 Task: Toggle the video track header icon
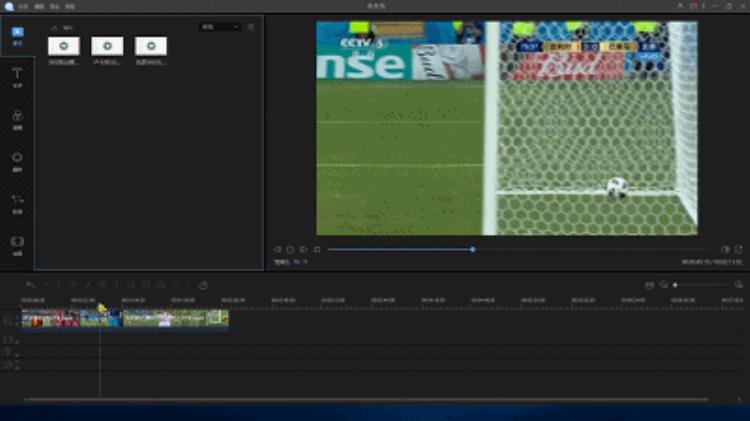[10, 320]
